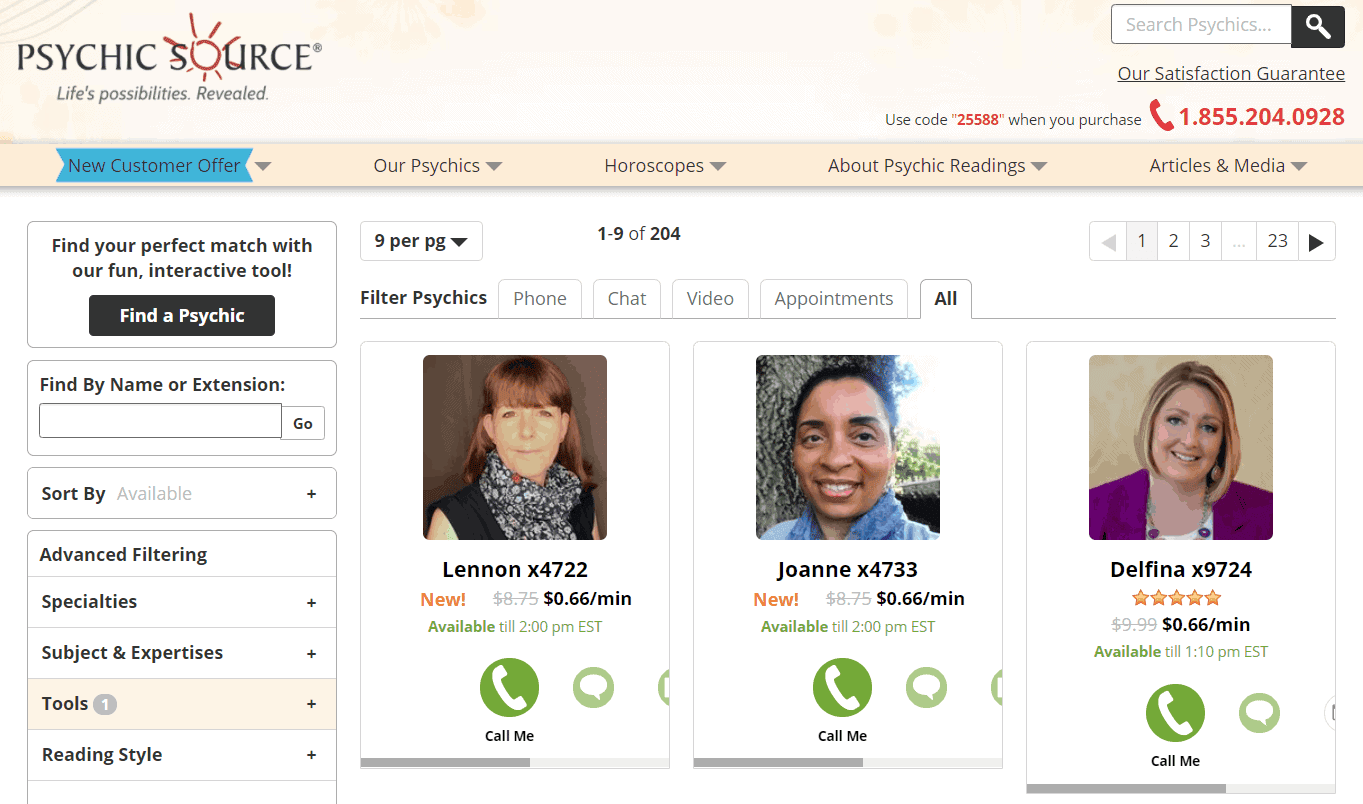
Task: Go to previous page arrow
Action: click(x=1108, y=241)
